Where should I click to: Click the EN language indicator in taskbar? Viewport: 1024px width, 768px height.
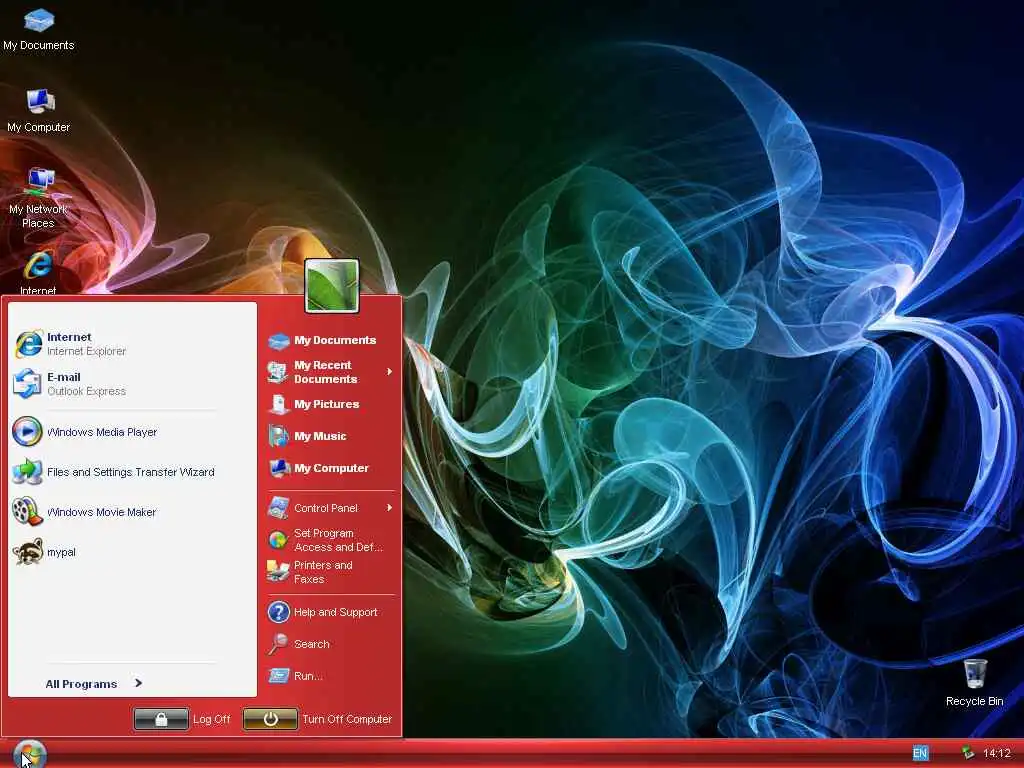920,753
